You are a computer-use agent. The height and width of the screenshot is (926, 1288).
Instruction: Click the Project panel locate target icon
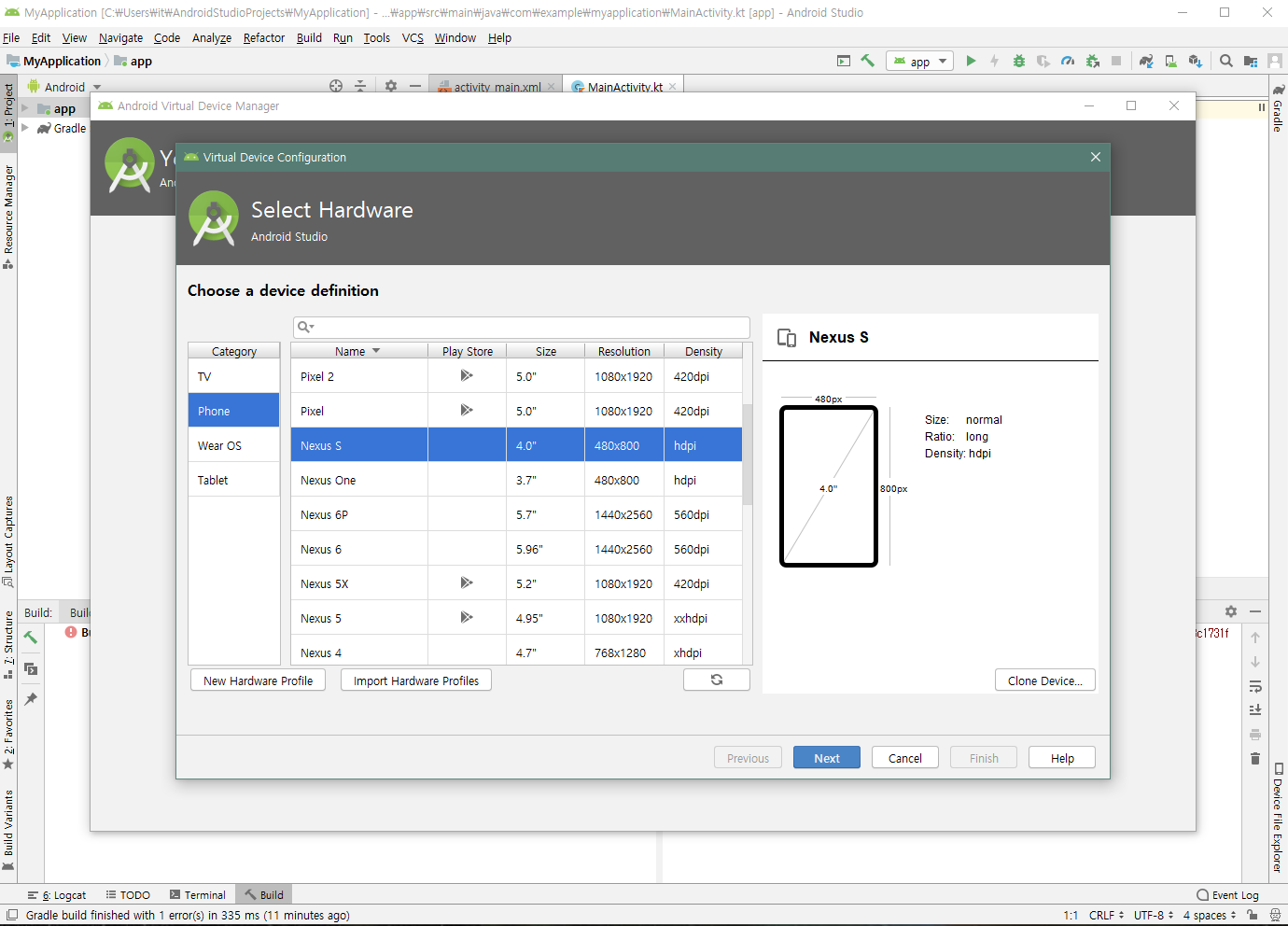(336, 86)
